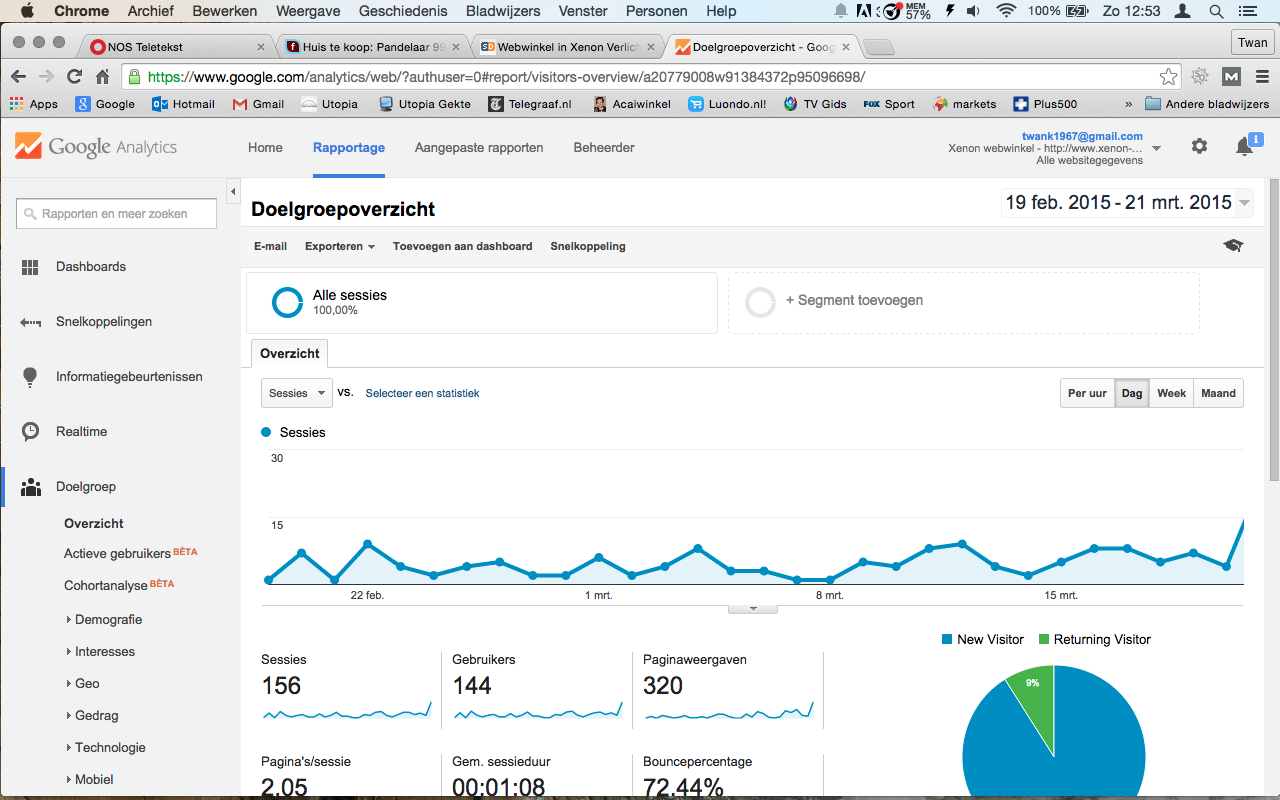Click Toevoegen aan dashboard

click(x=462, y=246)
